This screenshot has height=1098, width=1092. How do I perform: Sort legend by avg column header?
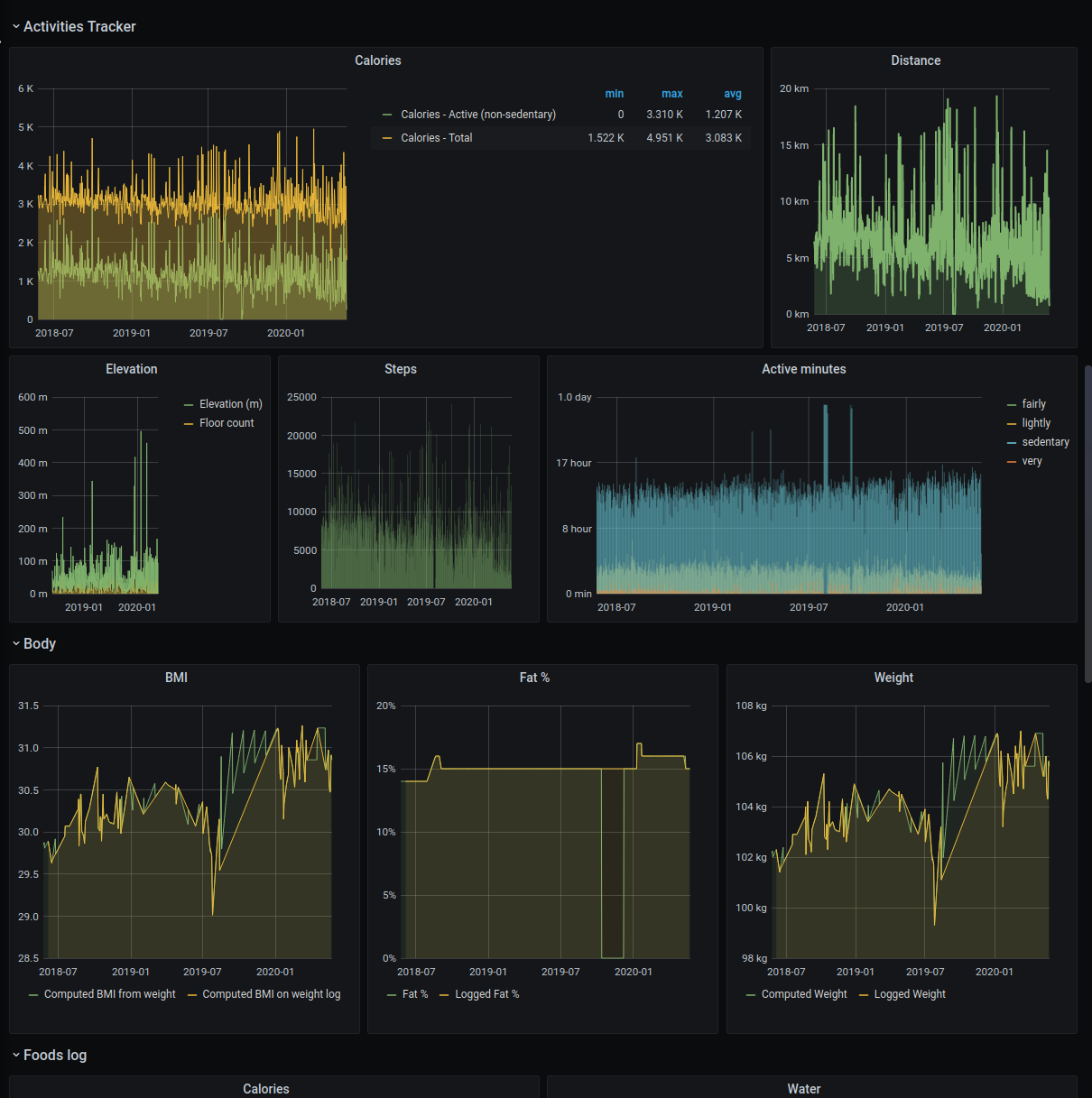coord(733,94)
